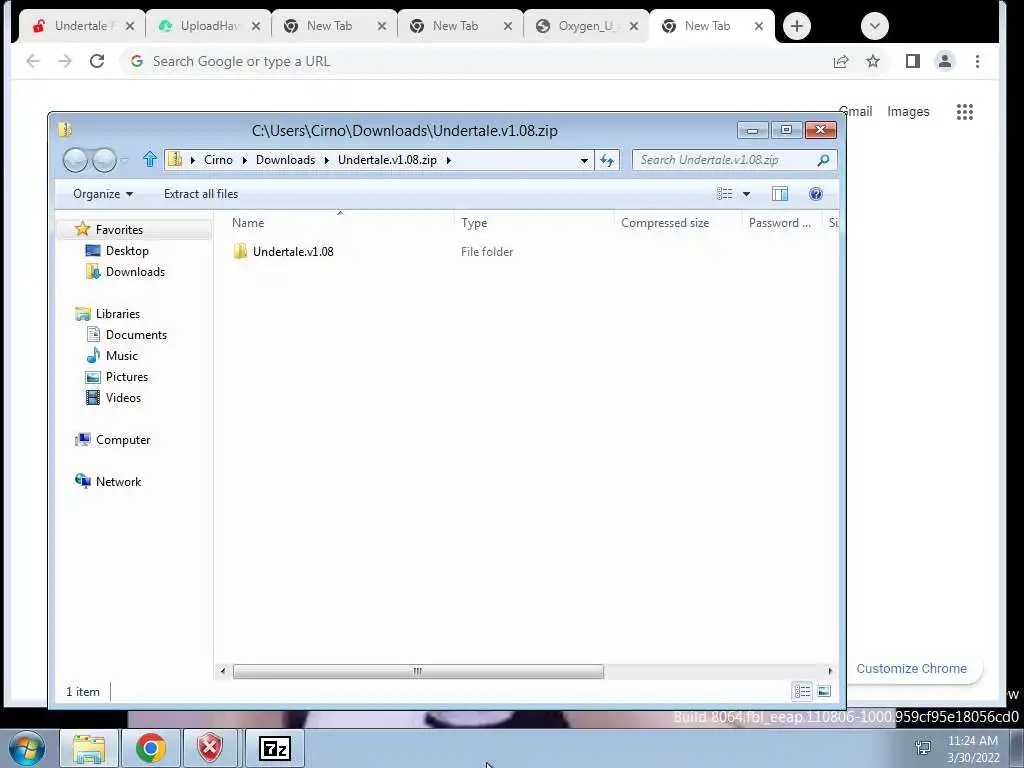The image size is (1024, 768).
Task: Open Explorer Help via the question mark icon
Action: point(815,194)
